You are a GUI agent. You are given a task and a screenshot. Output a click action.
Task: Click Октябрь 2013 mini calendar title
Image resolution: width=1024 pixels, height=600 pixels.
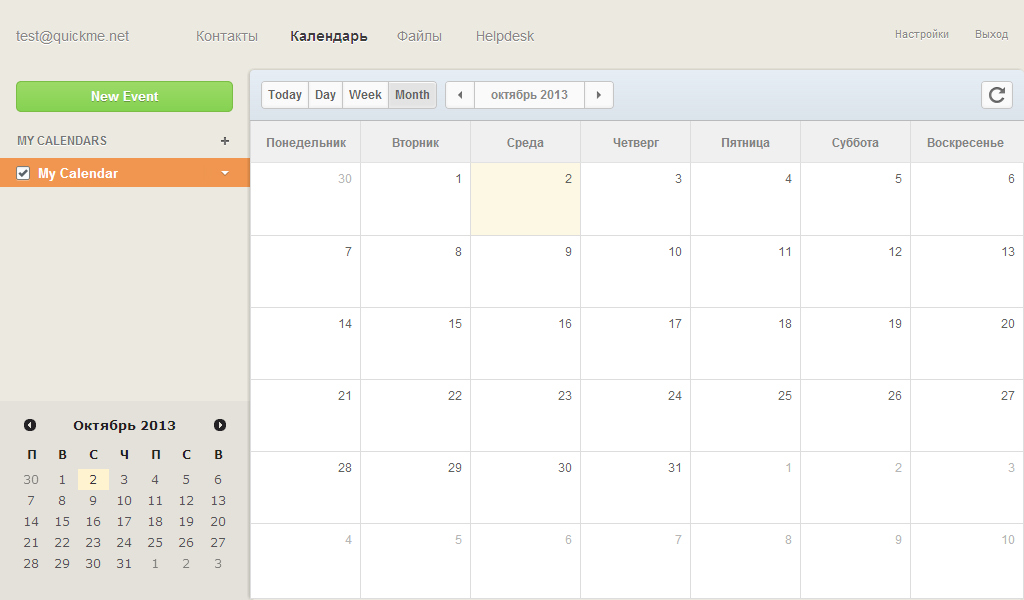click(124, 426)
